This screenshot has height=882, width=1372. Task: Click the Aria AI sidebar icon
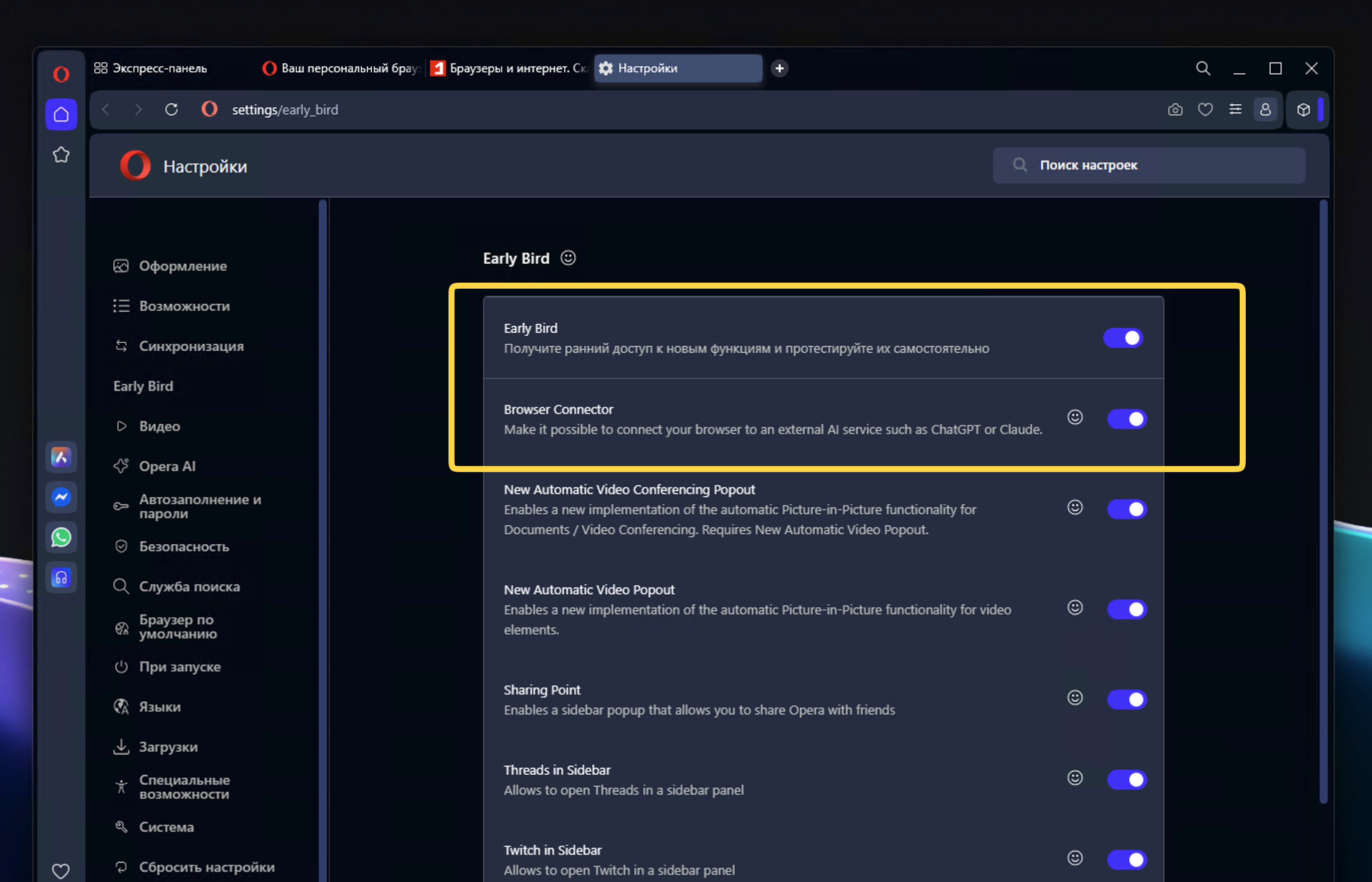click(x=61, y=457)
